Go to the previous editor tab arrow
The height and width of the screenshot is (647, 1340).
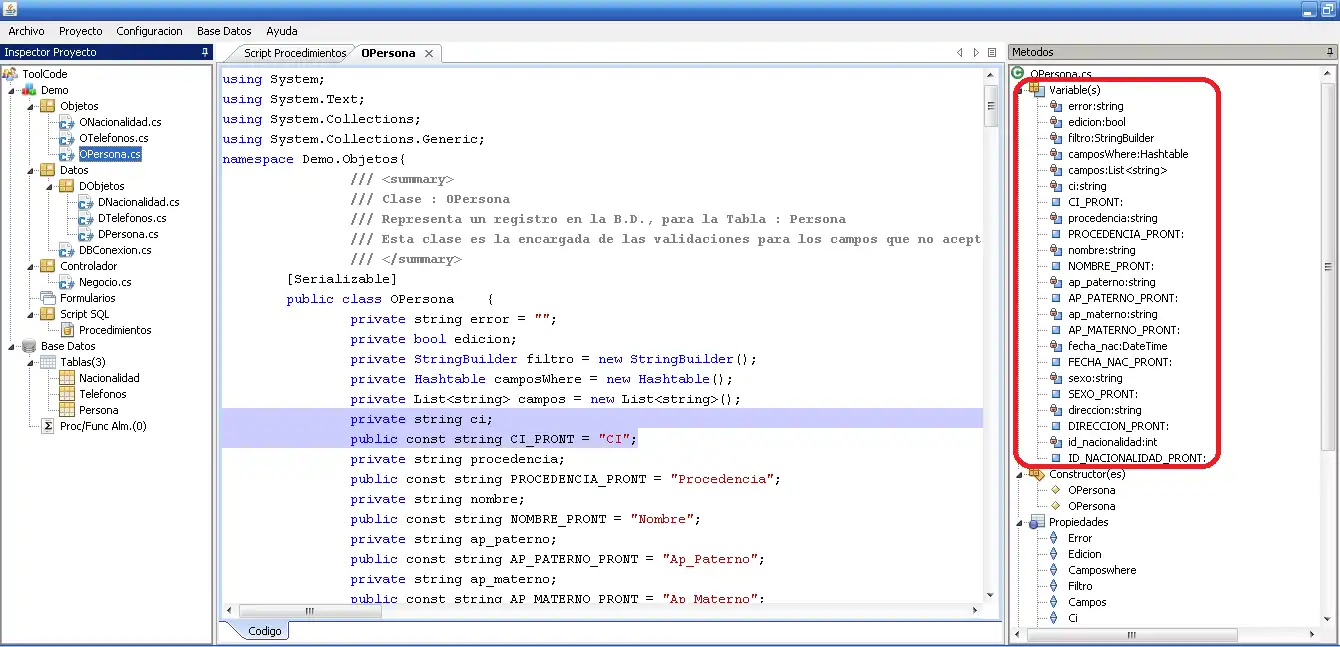pos(960,52)
